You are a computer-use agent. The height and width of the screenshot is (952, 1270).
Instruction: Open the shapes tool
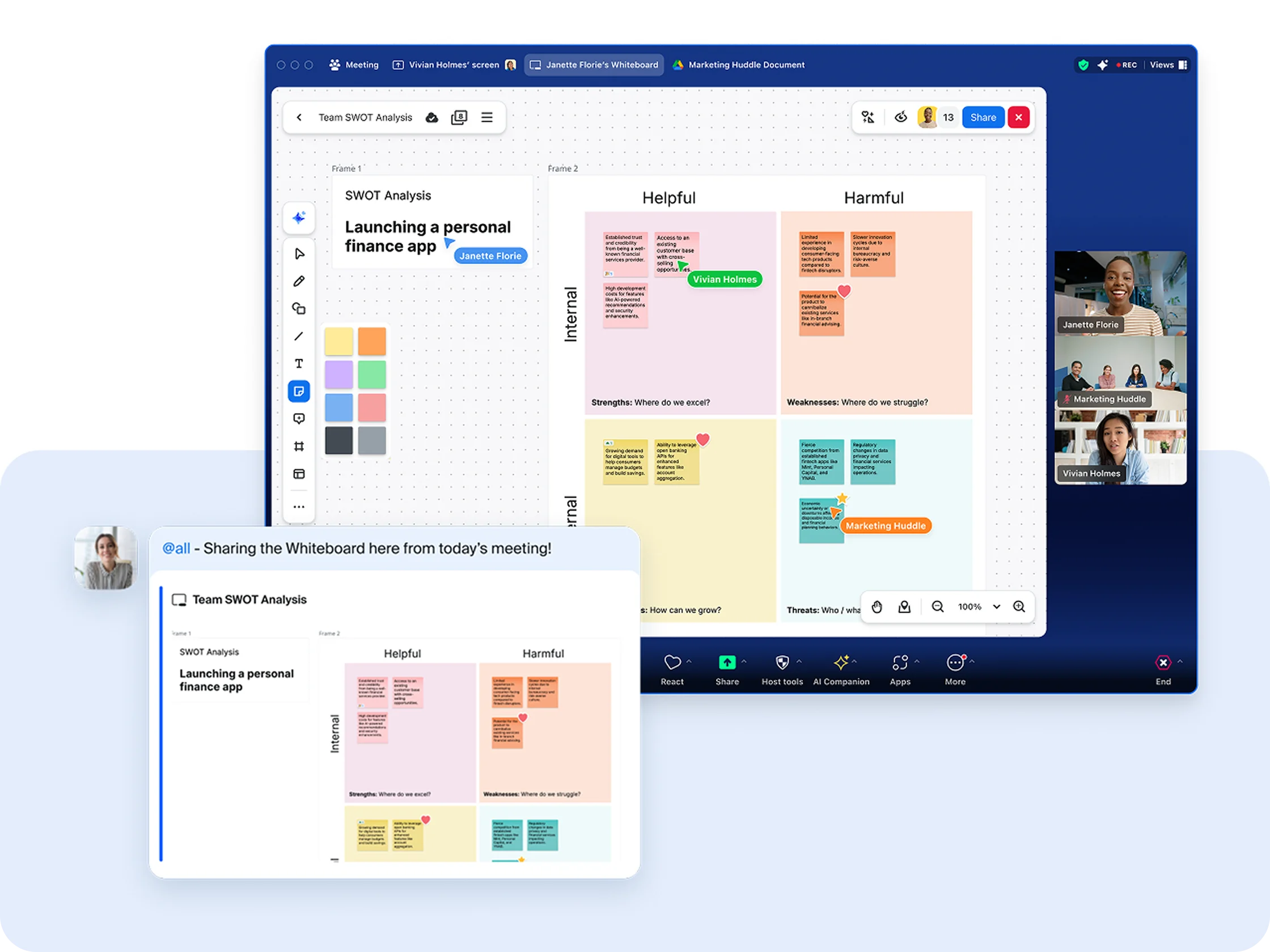point(299,308)
